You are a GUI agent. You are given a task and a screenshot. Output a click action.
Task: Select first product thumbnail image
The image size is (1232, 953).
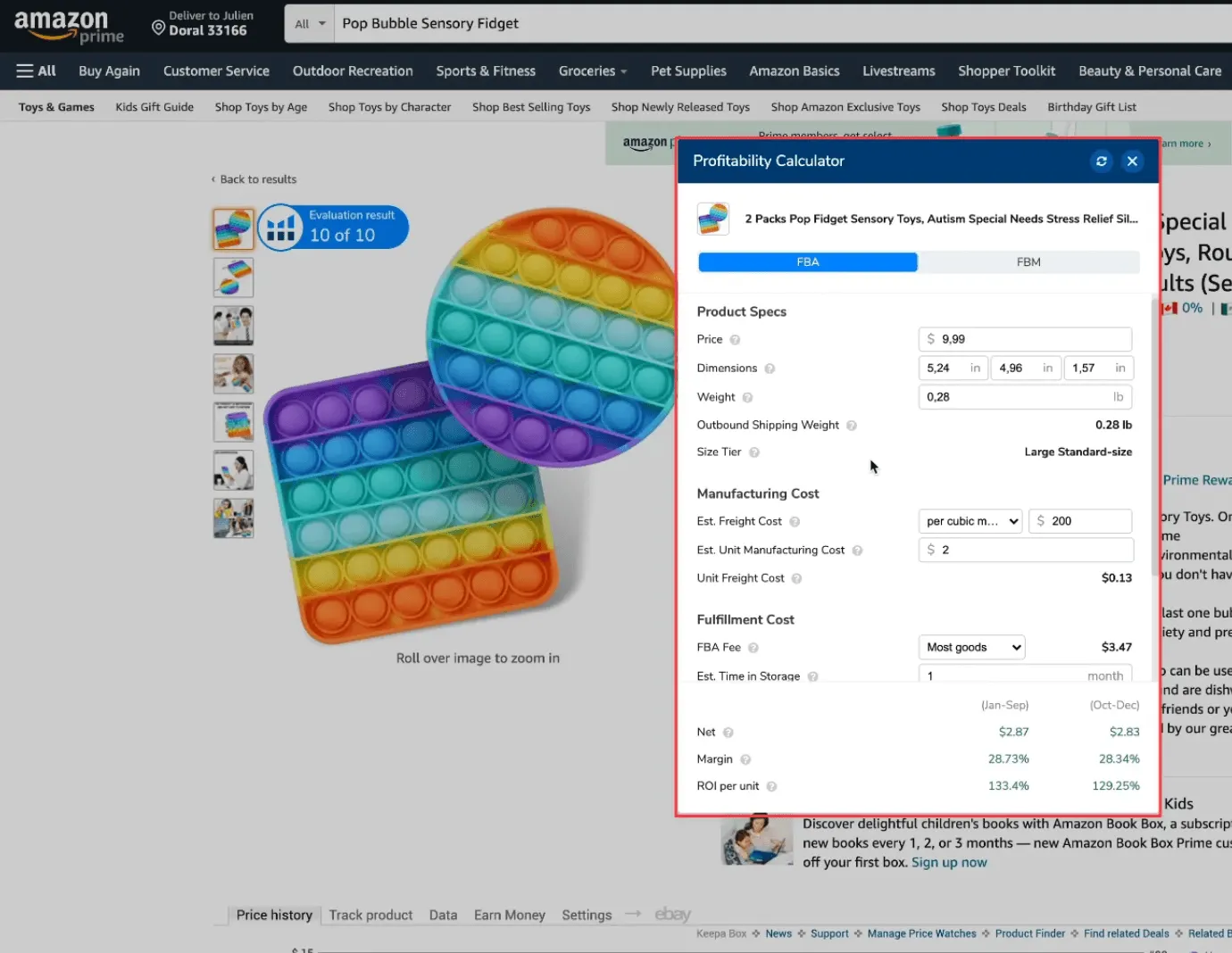coord(233,229)
